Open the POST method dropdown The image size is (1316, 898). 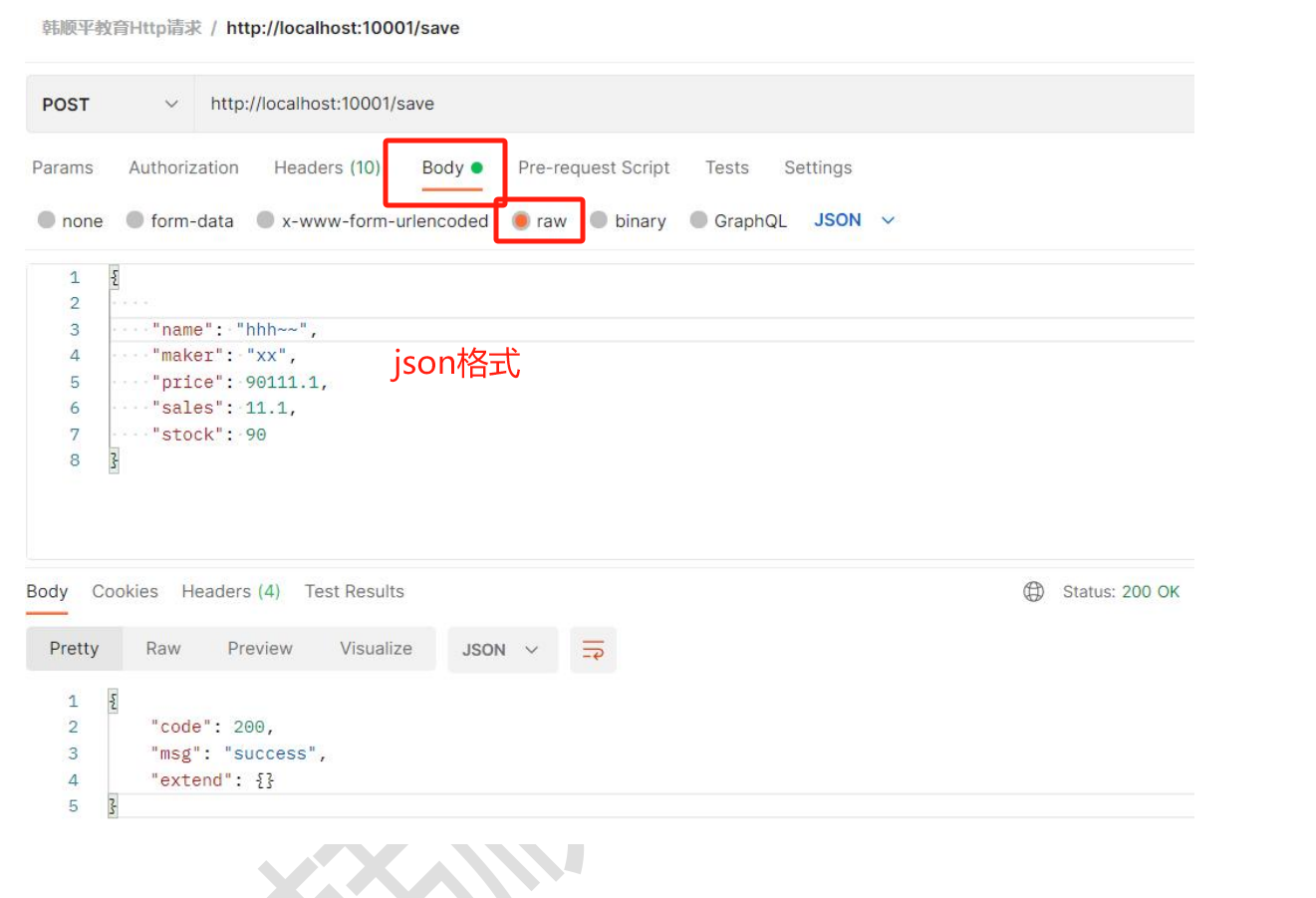pyautogui.click(x=110, y=104)
